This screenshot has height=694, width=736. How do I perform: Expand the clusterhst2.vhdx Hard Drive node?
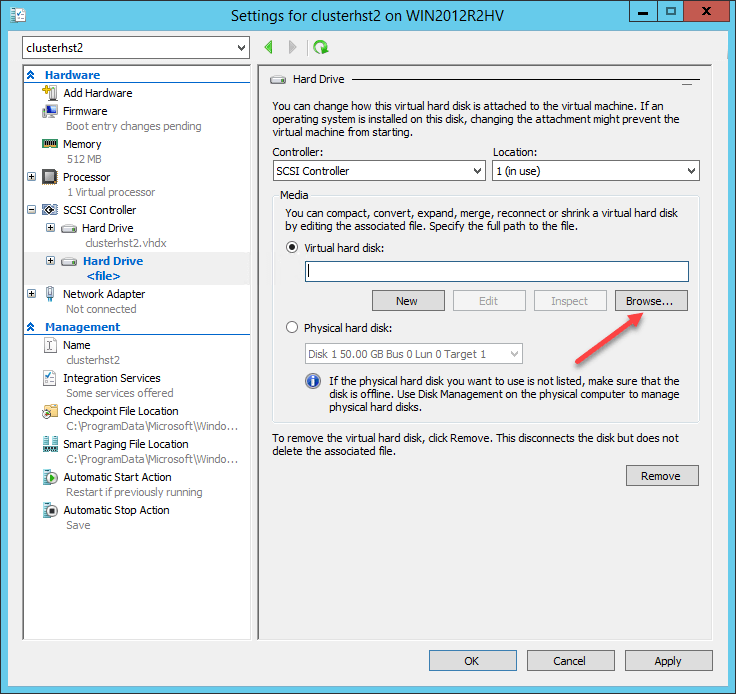pos(50,228)
